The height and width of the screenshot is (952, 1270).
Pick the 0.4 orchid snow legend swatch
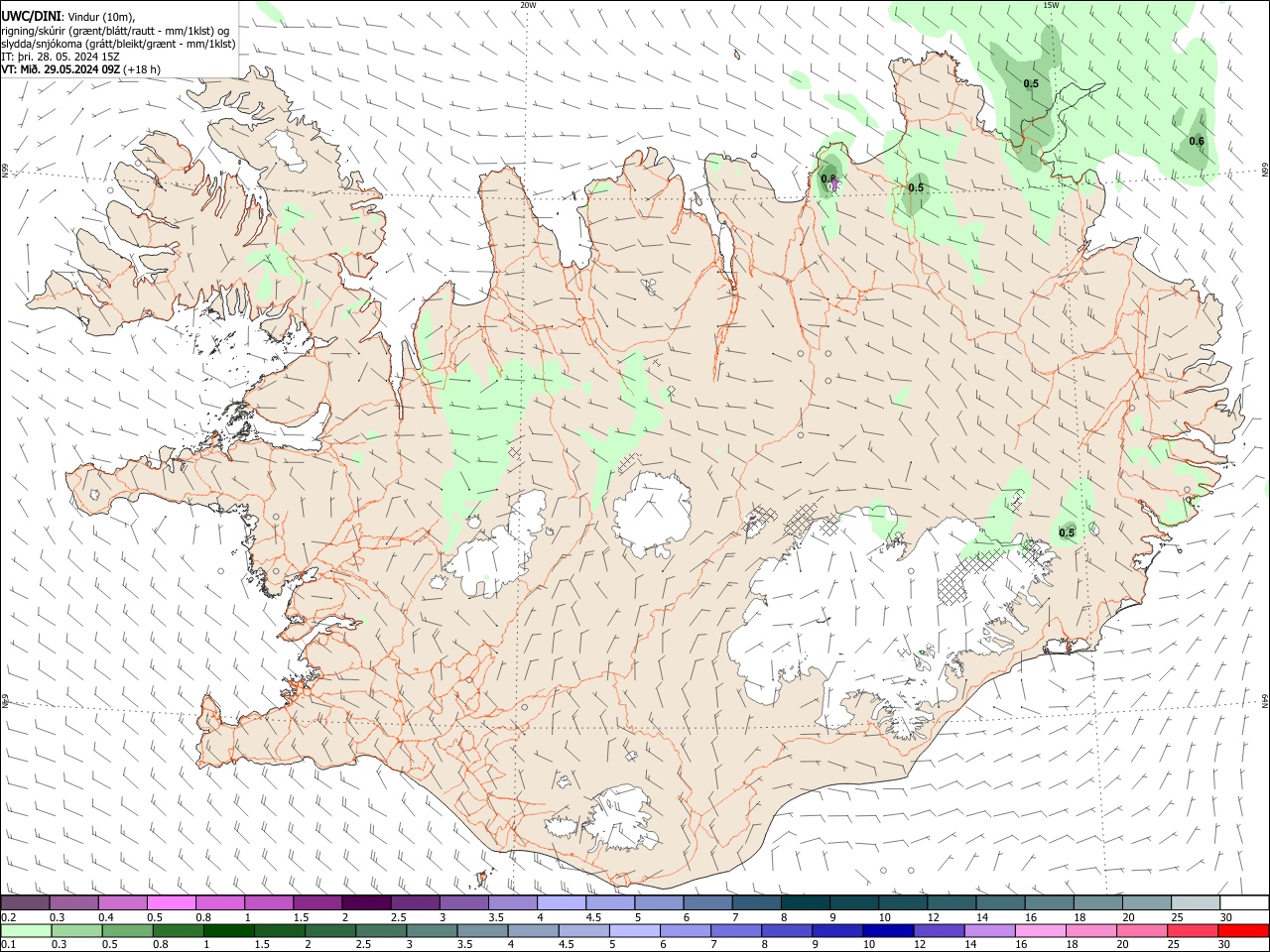coord(123,902)
